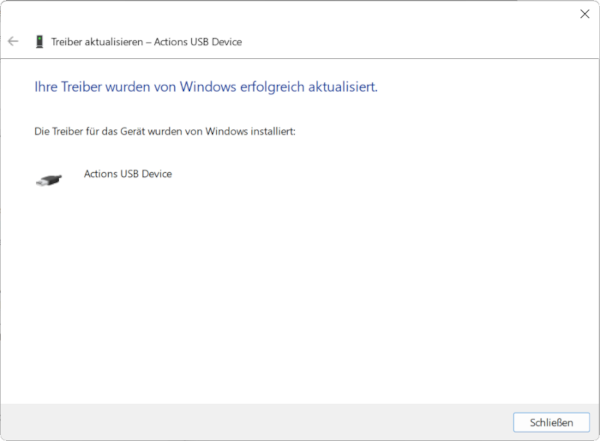
Task: Click the 'Die Treiber für das Gerät' sentence
Action: (165, 131)
